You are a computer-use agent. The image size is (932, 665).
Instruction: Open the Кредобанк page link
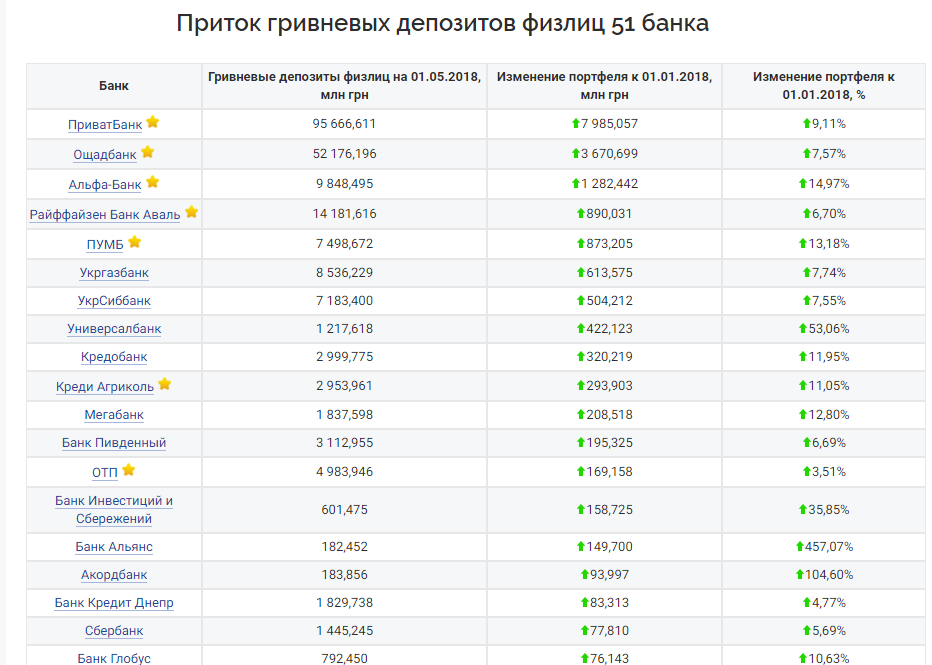pyautogui.click(x=114, y=357)
